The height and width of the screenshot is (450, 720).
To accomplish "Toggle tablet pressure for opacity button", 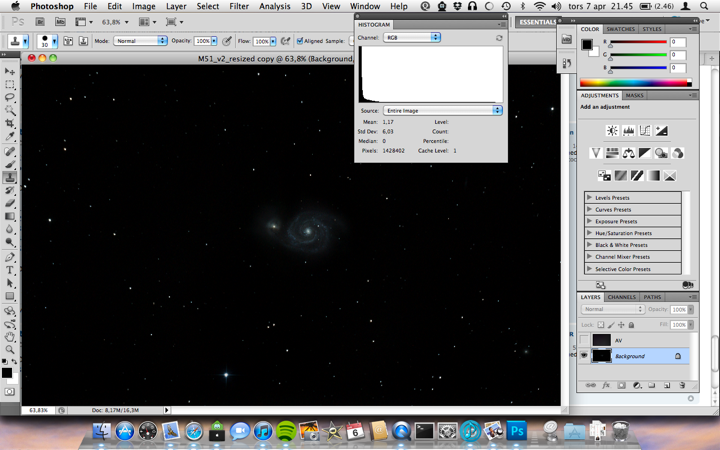I will click(x=227, y=41).
